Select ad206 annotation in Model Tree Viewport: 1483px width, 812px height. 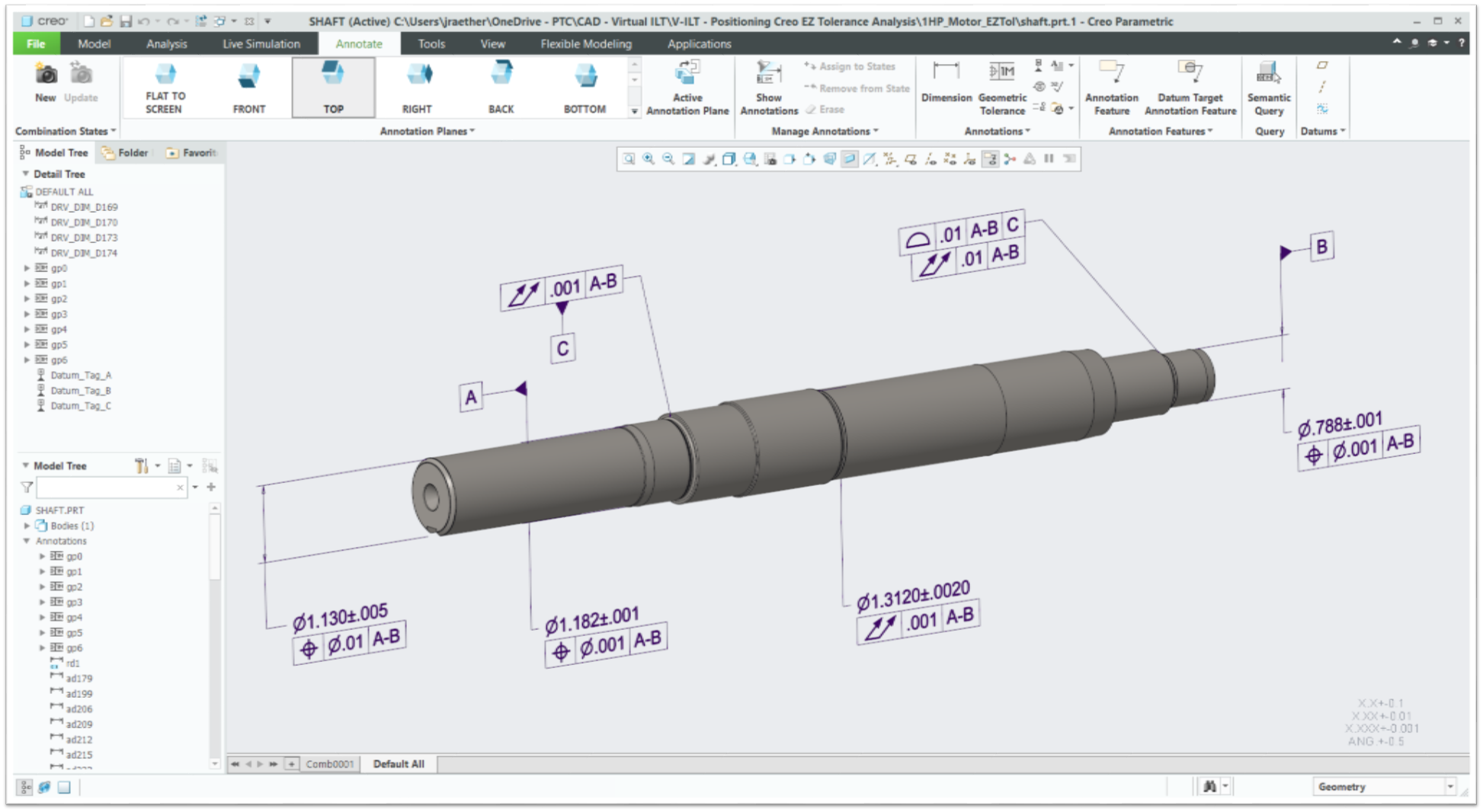coord(78,708)
